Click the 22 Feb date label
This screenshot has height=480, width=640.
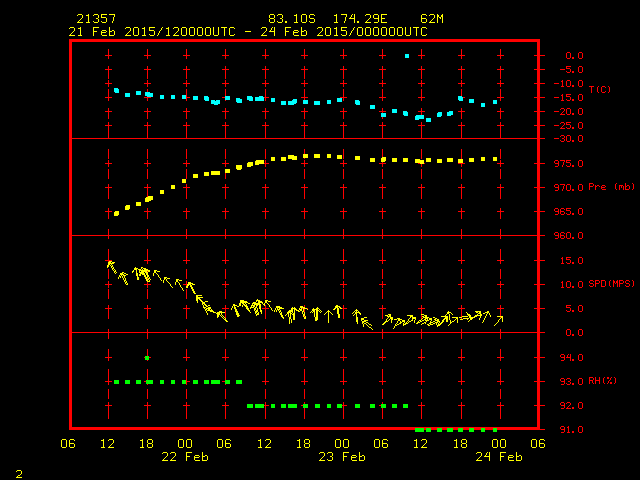(x=185, y=457)
